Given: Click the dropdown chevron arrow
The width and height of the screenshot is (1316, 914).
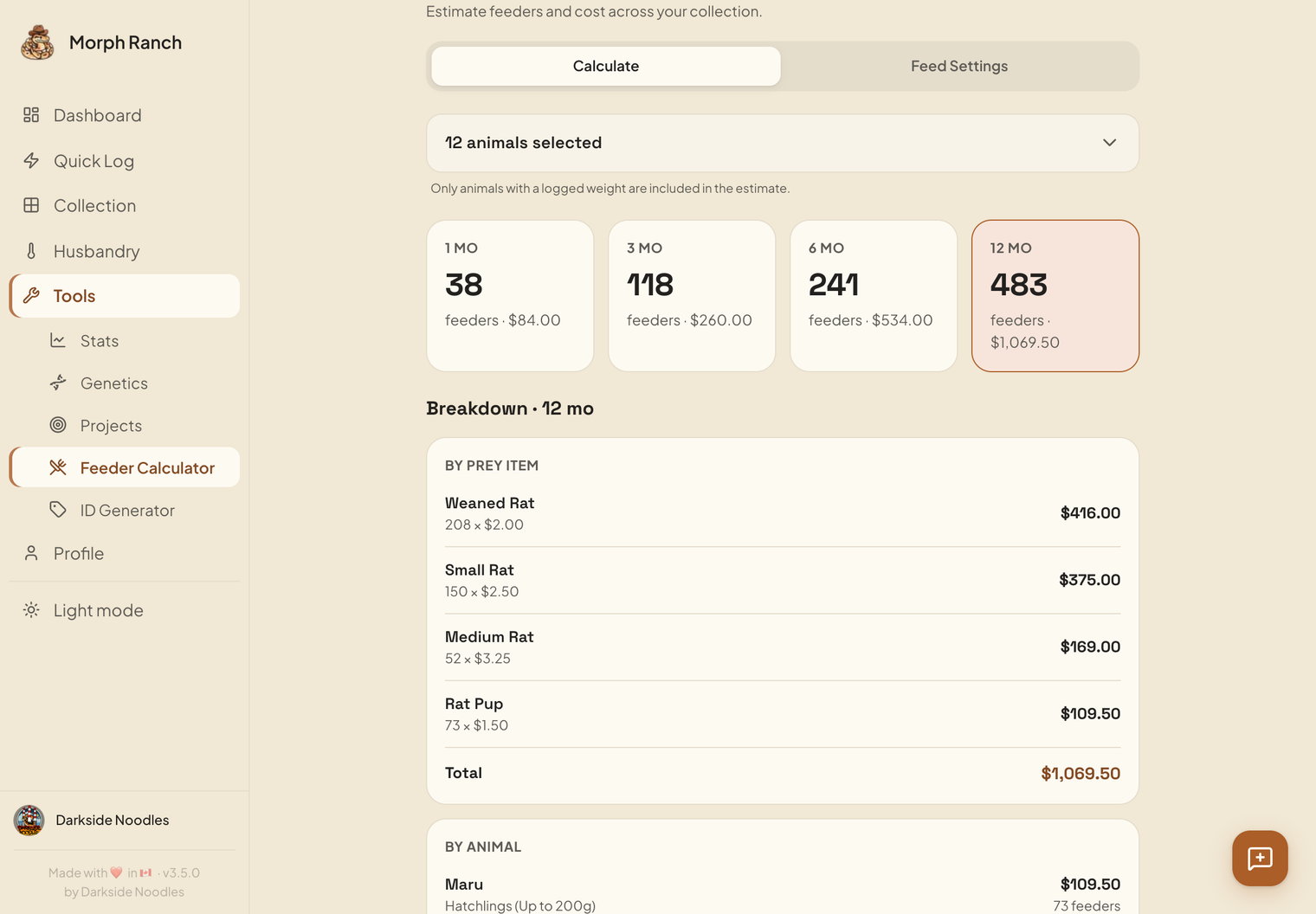Looking at the screenshot, I should (x=1109, y=143).
